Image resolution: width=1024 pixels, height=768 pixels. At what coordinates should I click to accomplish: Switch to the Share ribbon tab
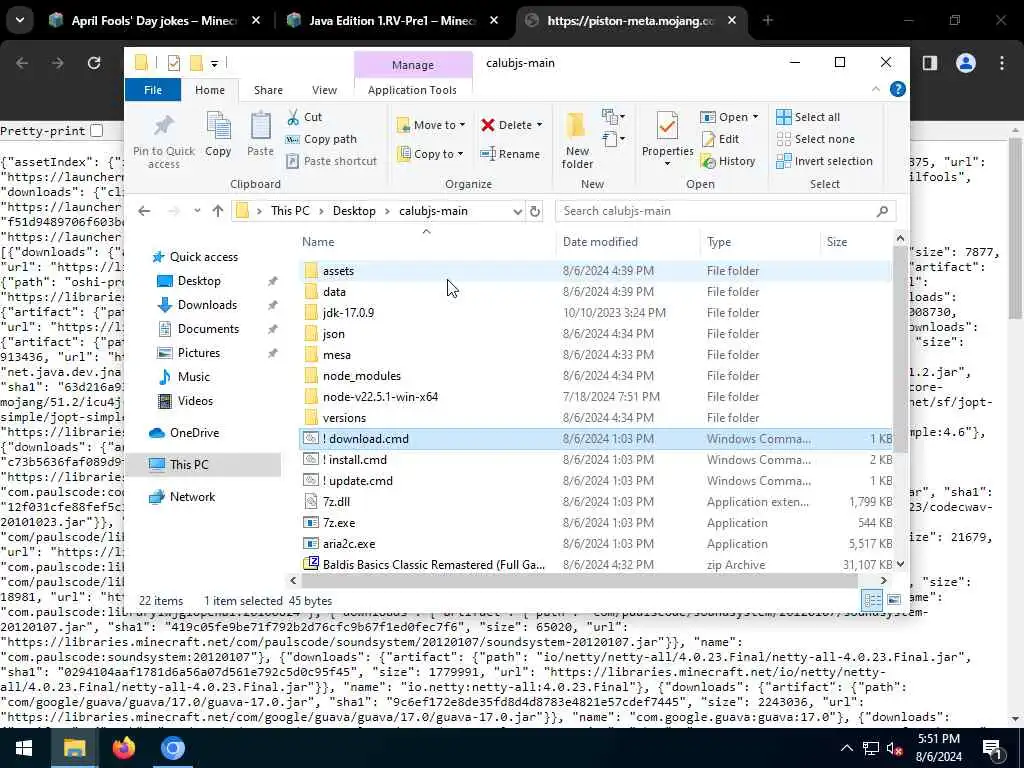[268, 90]
